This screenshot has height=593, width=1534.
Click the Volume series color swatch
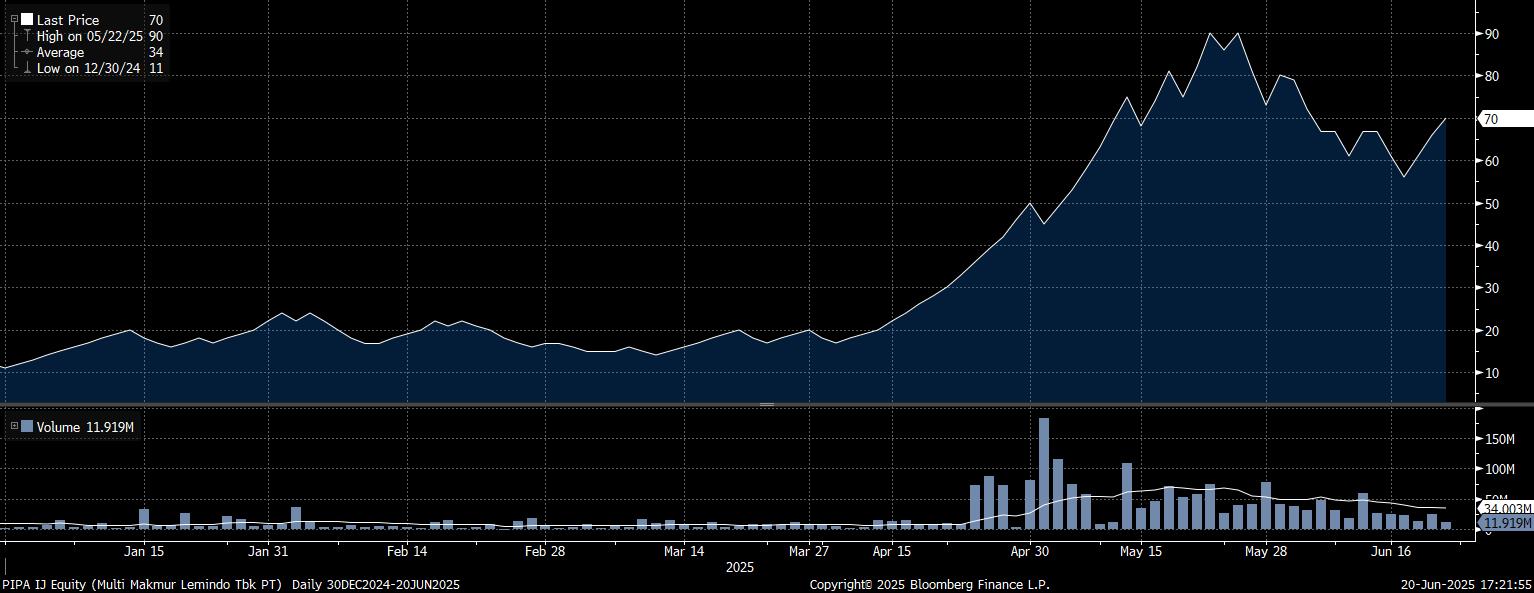coord(27,427)
